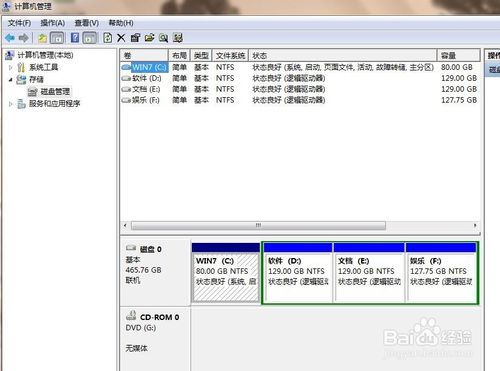Open Help via the blue question-mark icon
Image resolution: width=500 pixels, height=371 pixels.
coord(75,38)
